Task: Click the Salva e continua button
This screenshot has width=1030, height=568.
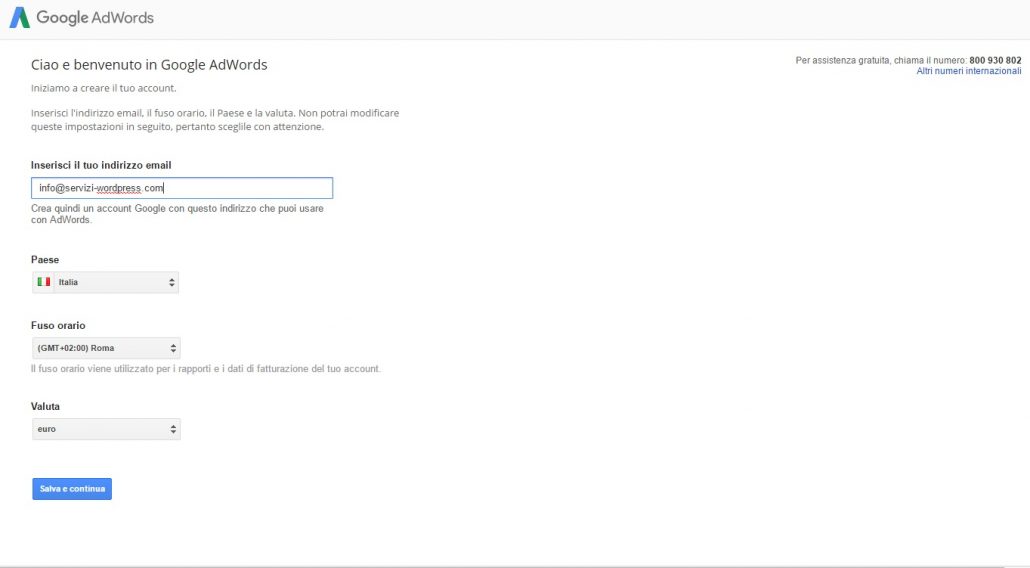Action: point(72,489)
